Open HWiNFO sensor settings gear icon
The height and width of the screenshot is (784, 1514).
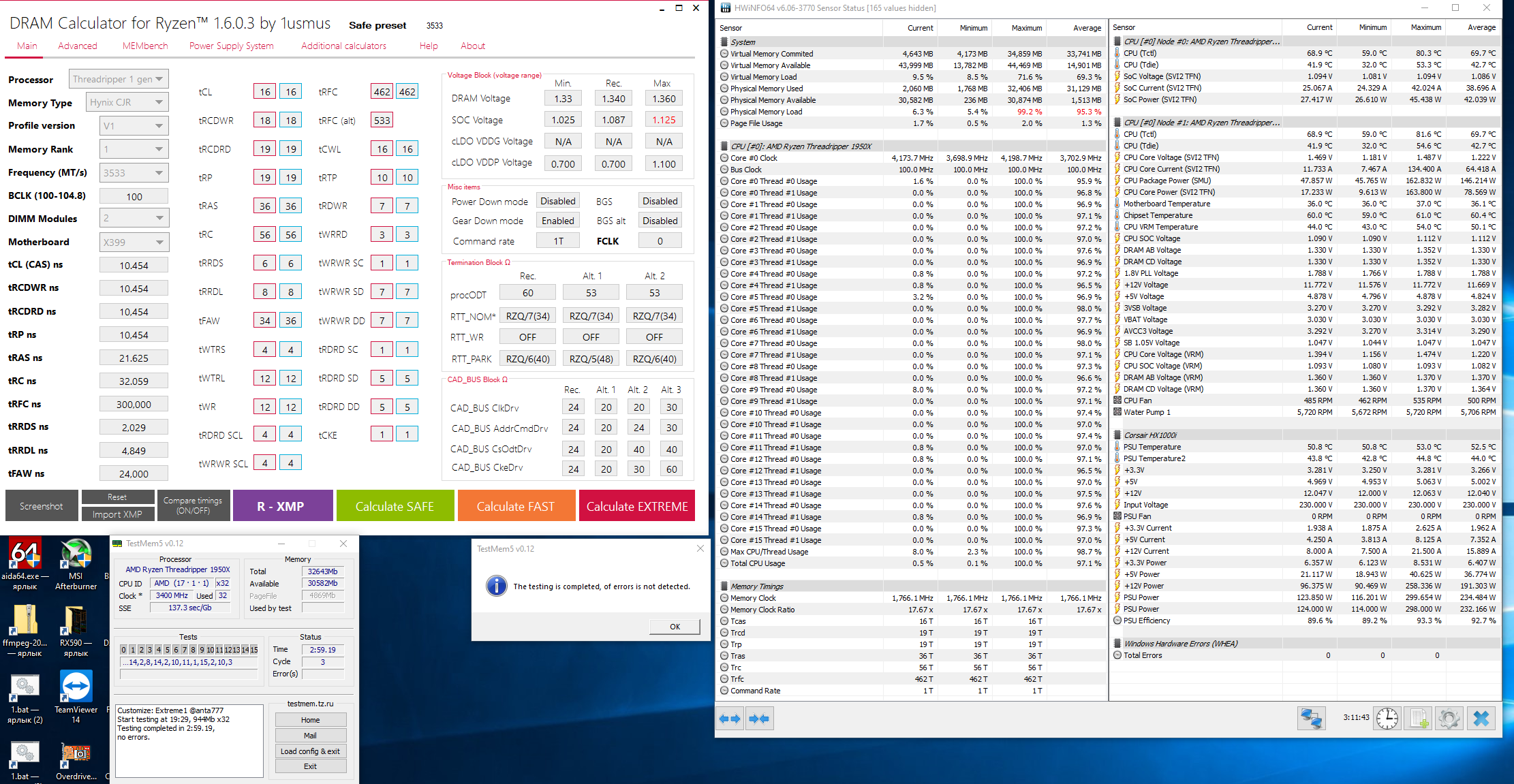[x=1449, y=719]
